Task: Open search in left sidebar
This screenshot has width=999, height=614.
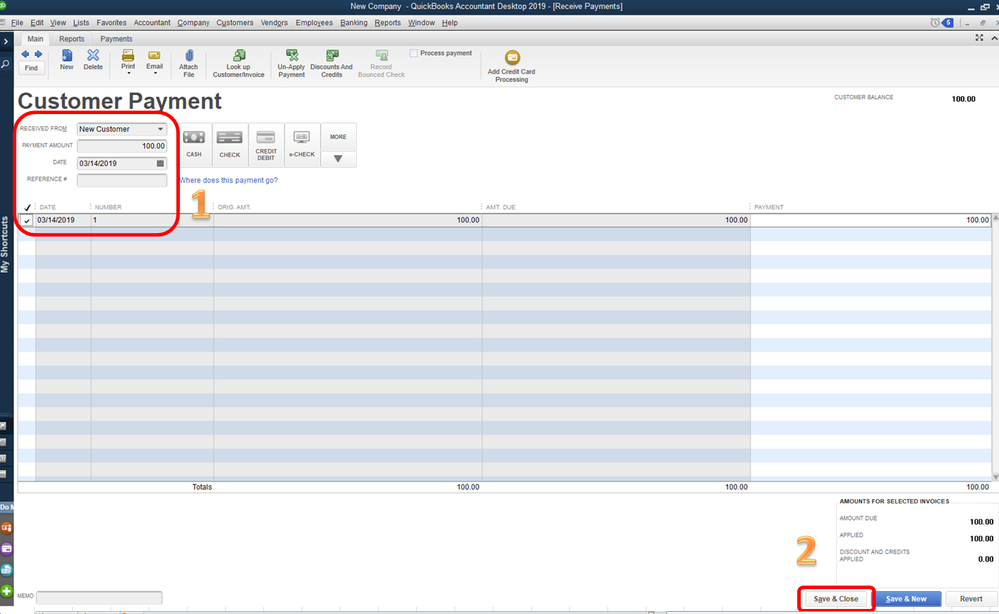Action: click(x=6, y=64)
